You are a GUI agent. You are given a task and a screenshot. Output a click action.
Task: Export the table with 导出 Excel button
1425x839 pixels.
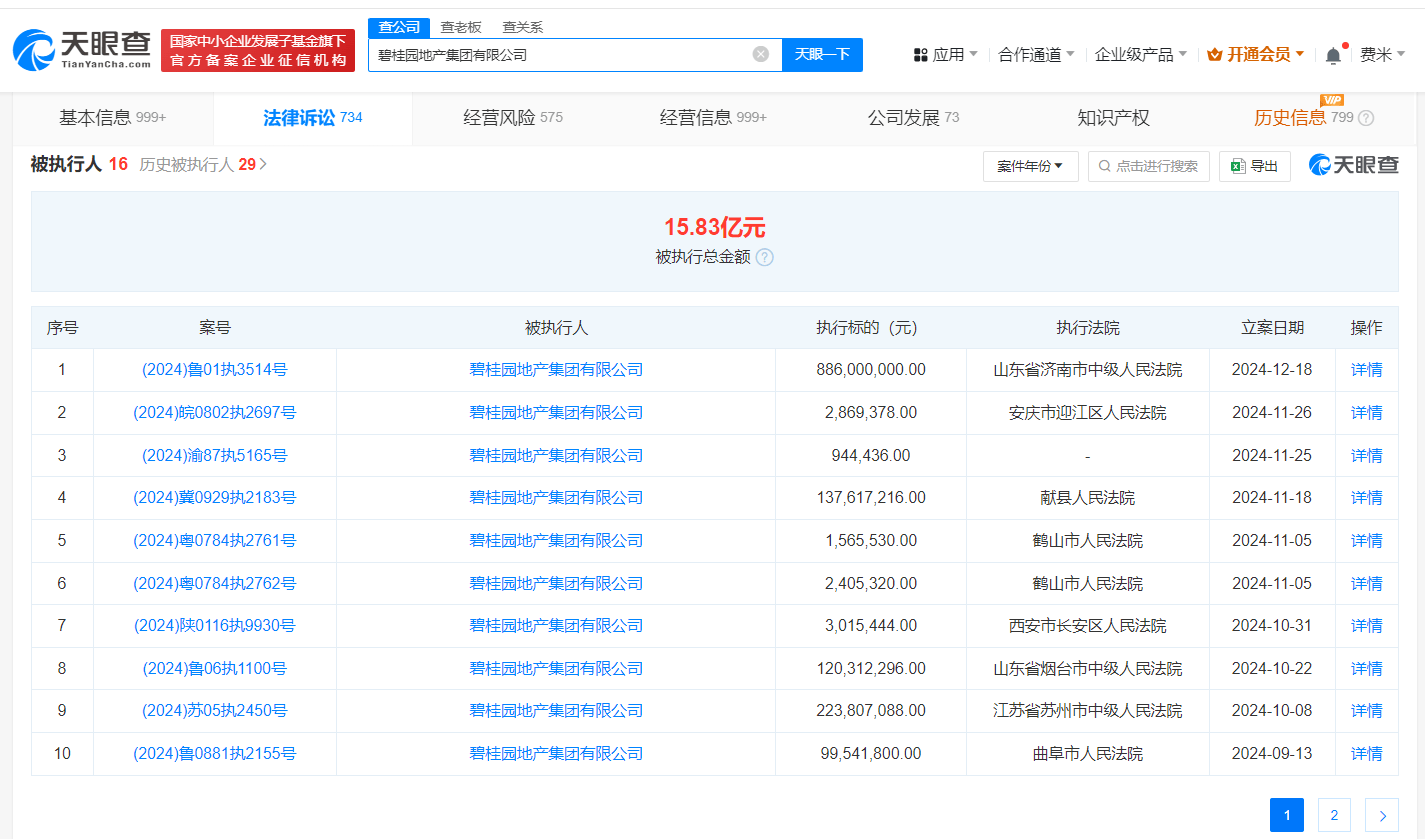1254,166
